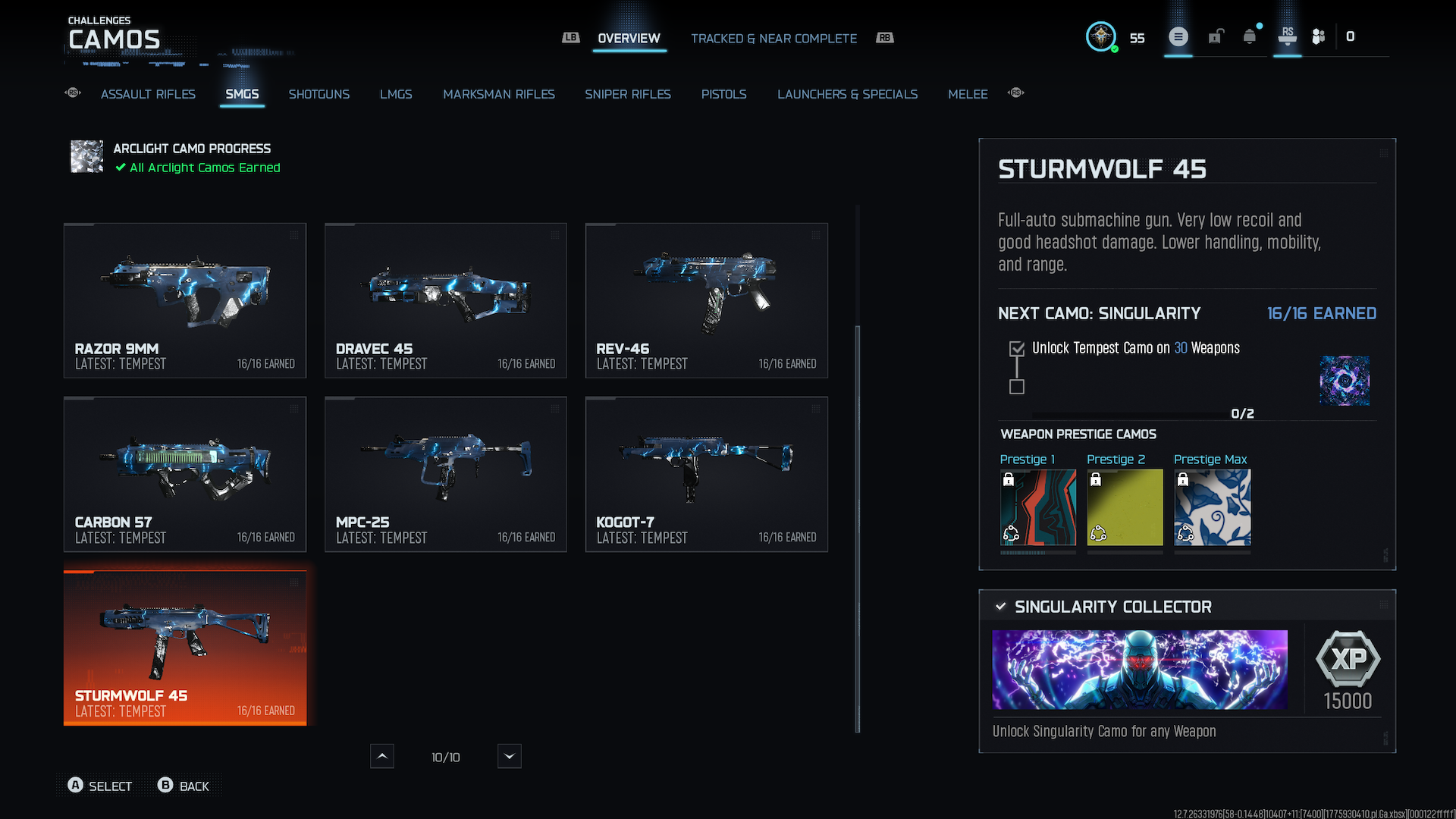
Task: Select the MPC-25 weapon card
Action: [x=446, y=474]
